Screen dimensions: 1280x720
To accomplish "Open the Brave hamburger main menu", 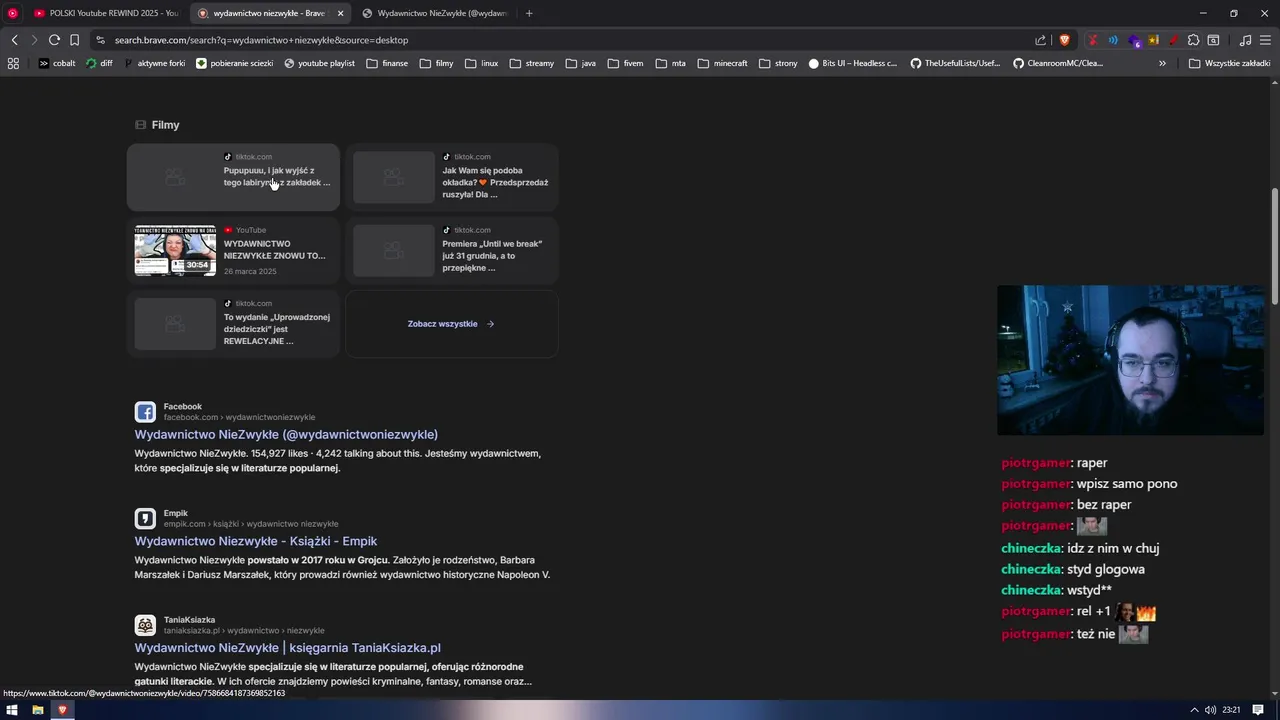I will 1265,40.
